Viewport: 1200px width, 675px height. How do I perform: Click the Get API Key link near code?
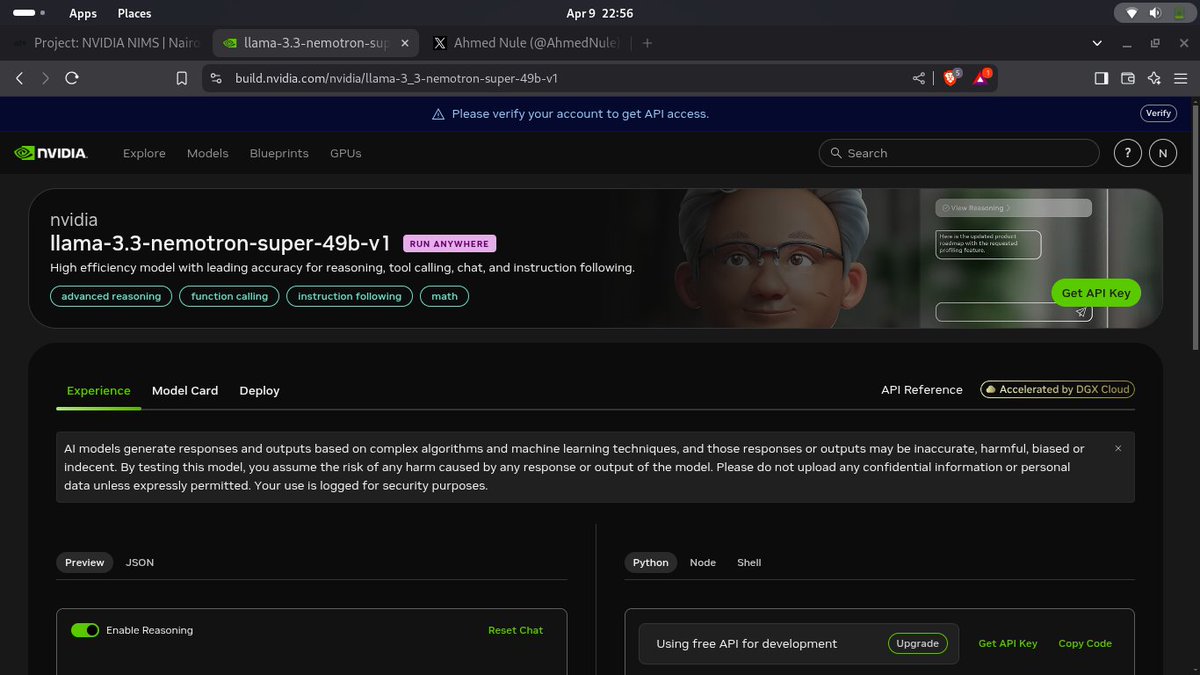tap(1008, 643)
